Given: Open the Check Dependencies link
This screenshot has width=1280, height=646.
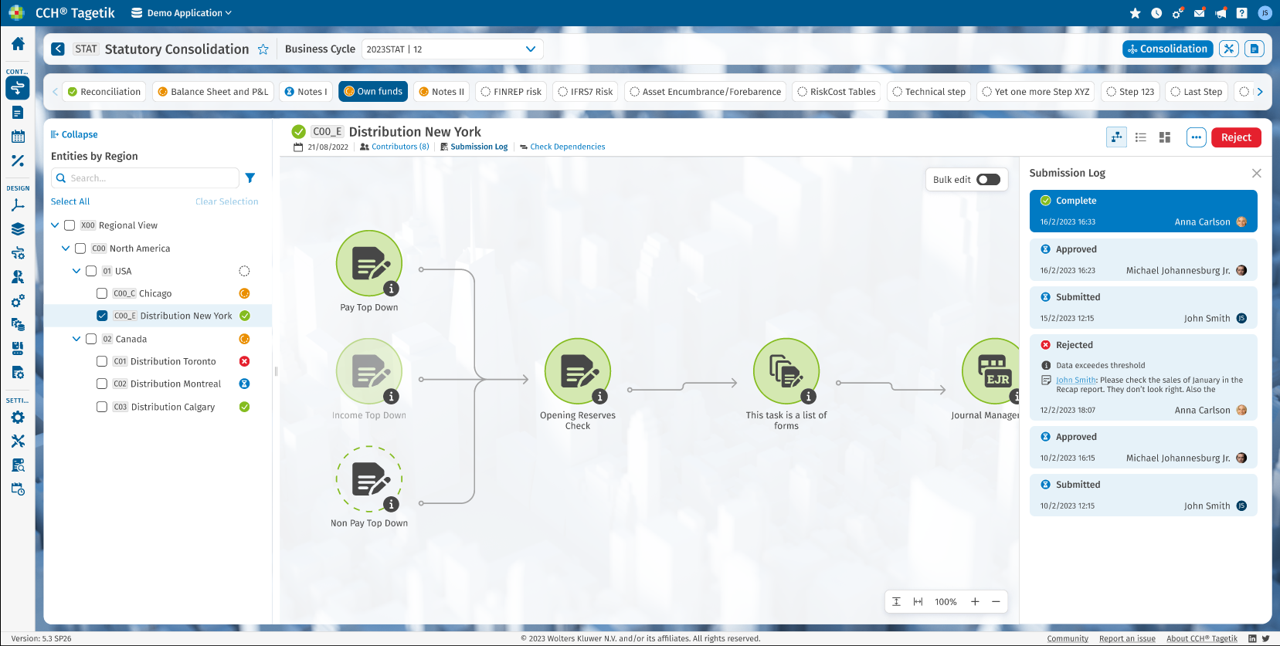Looking at the screenshot, I should pyautogui.click(x=566, y=147).
